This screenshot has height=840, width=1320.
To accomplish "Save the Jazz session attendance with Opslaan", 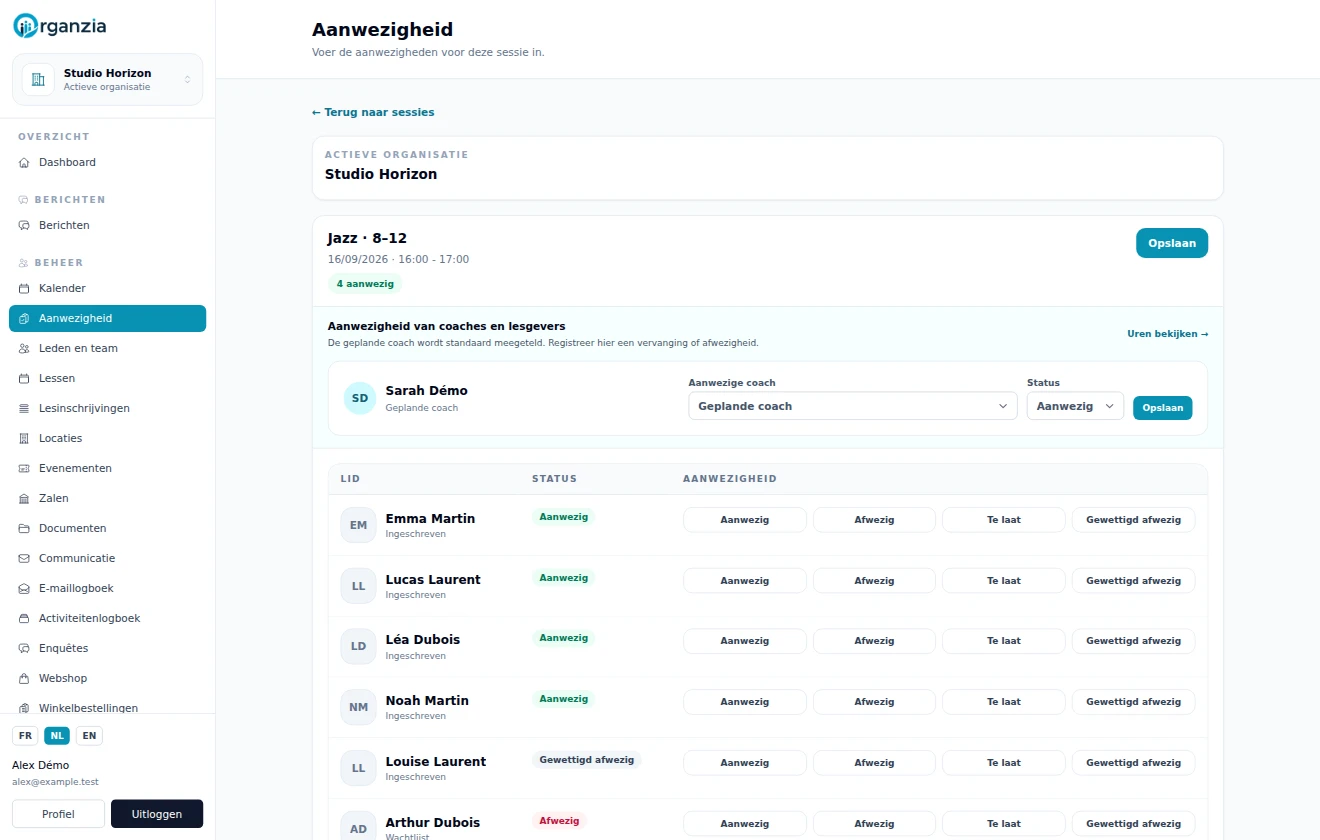I will pyautogui.click(x=1172, y=244).
